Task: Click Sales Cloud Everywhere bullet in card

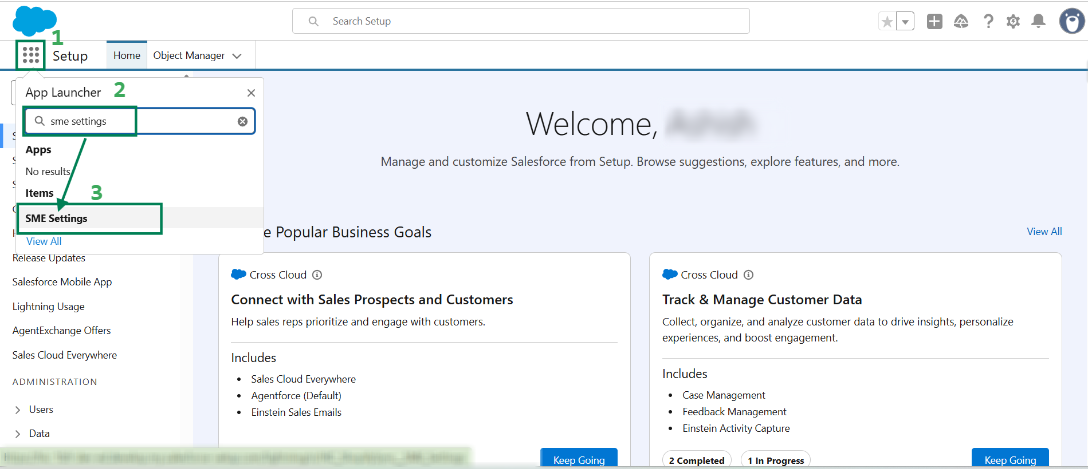Action: click(304, 380)
